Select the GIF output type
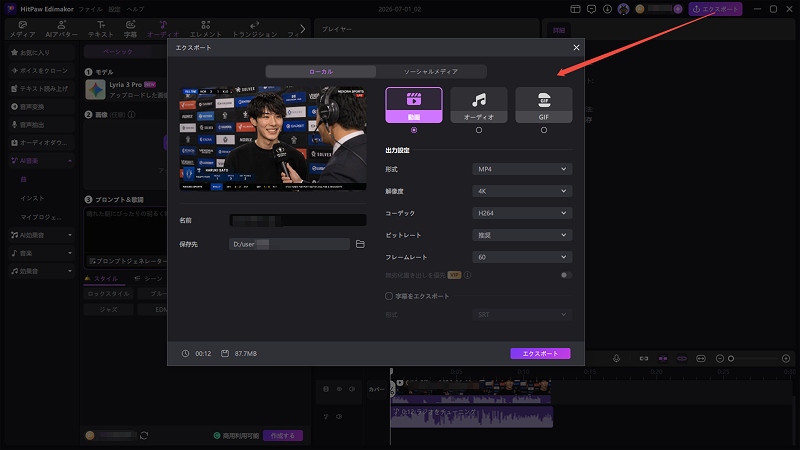The image size is (800, 450). tap(544, 105)
